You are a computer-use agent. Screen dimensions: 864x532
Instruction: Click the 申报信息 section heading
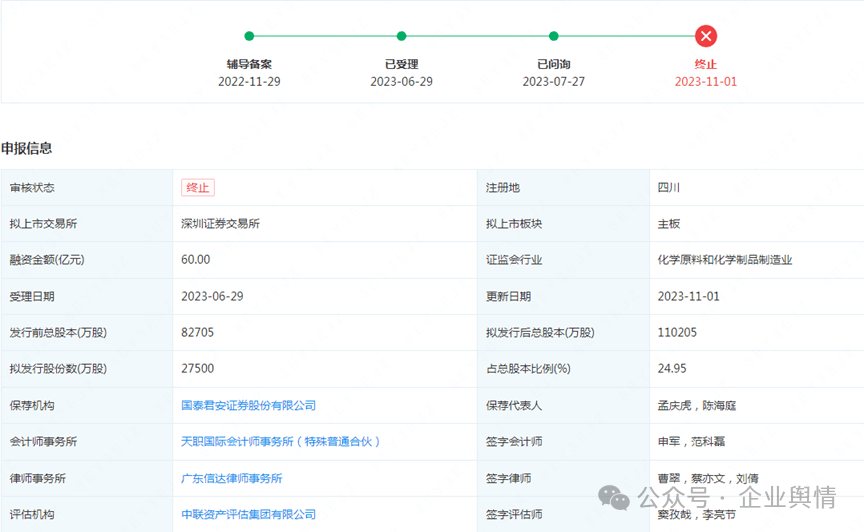click(26, 148)
